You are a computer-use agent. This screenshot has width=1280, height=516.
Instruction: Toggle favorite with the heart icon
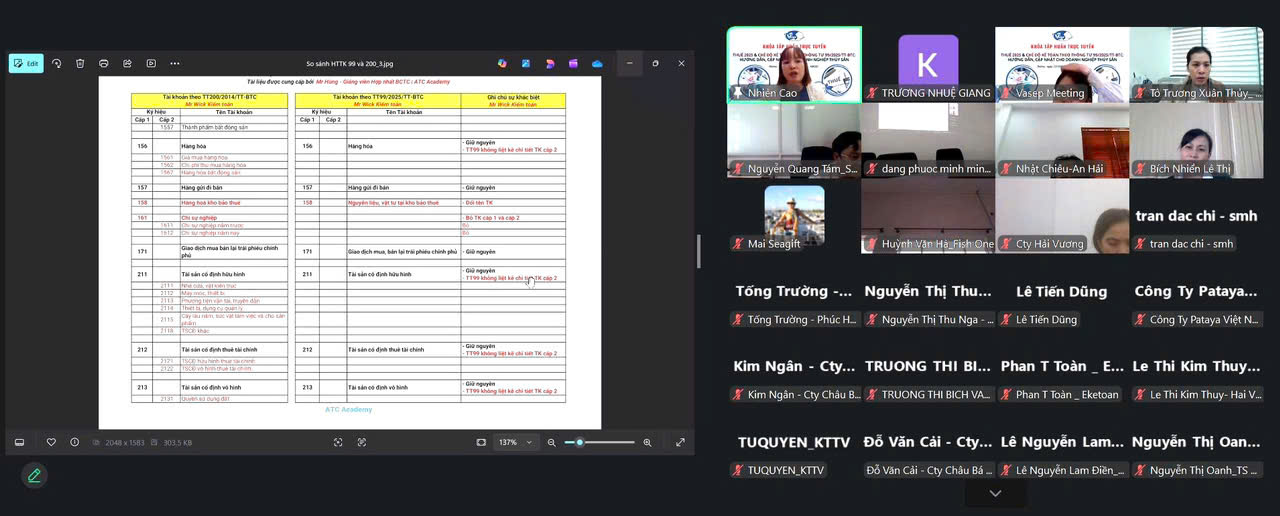pyautogui.click(x=51, y=442)
